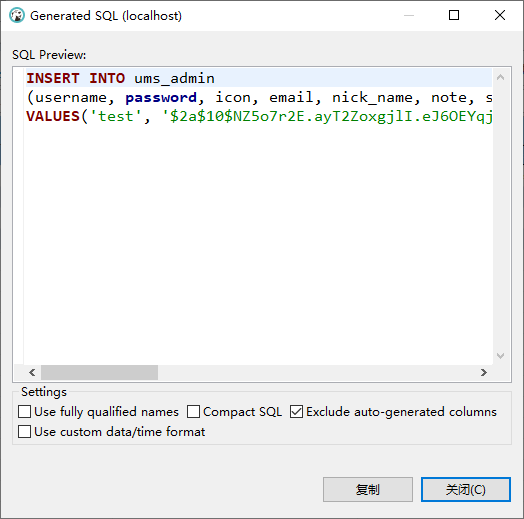Maximize the Generated SQL dialog window
The image size is (524, 519).
point(454,15)
